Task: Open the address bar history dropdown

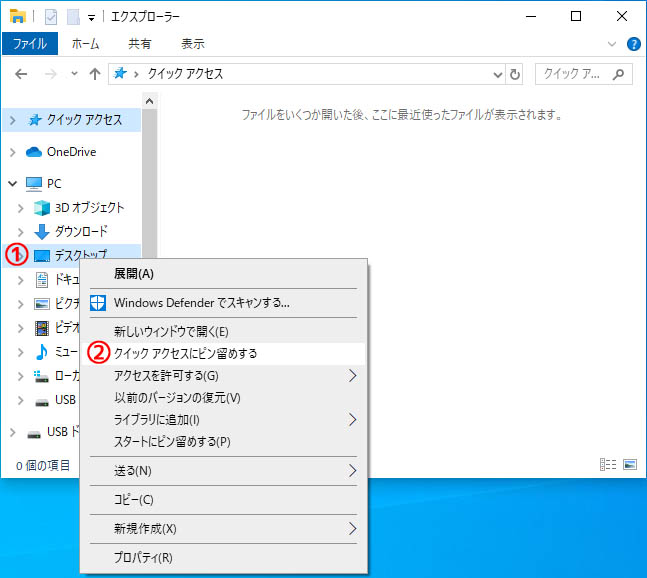Action: [x=498, y=75]
